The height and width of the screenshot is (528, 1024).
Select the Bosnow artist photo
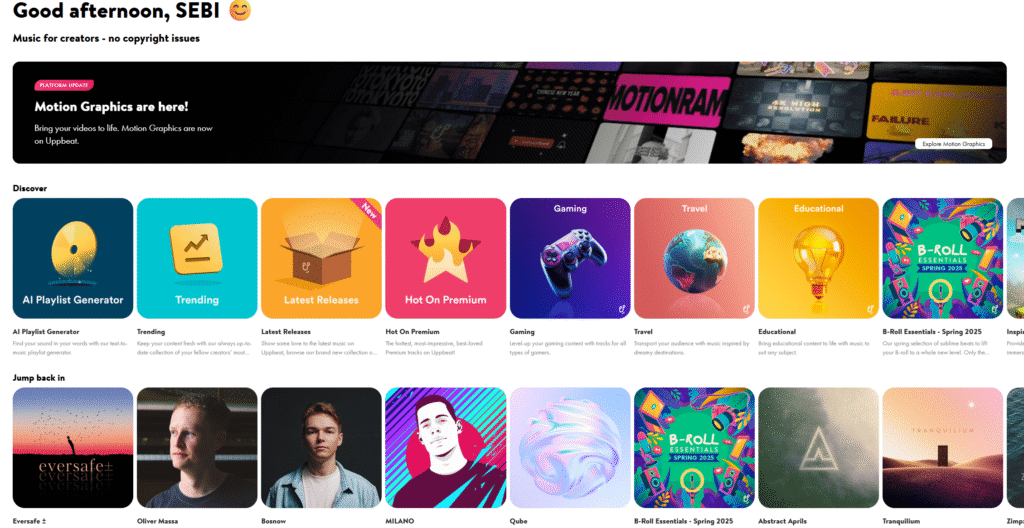pos(321,448)
